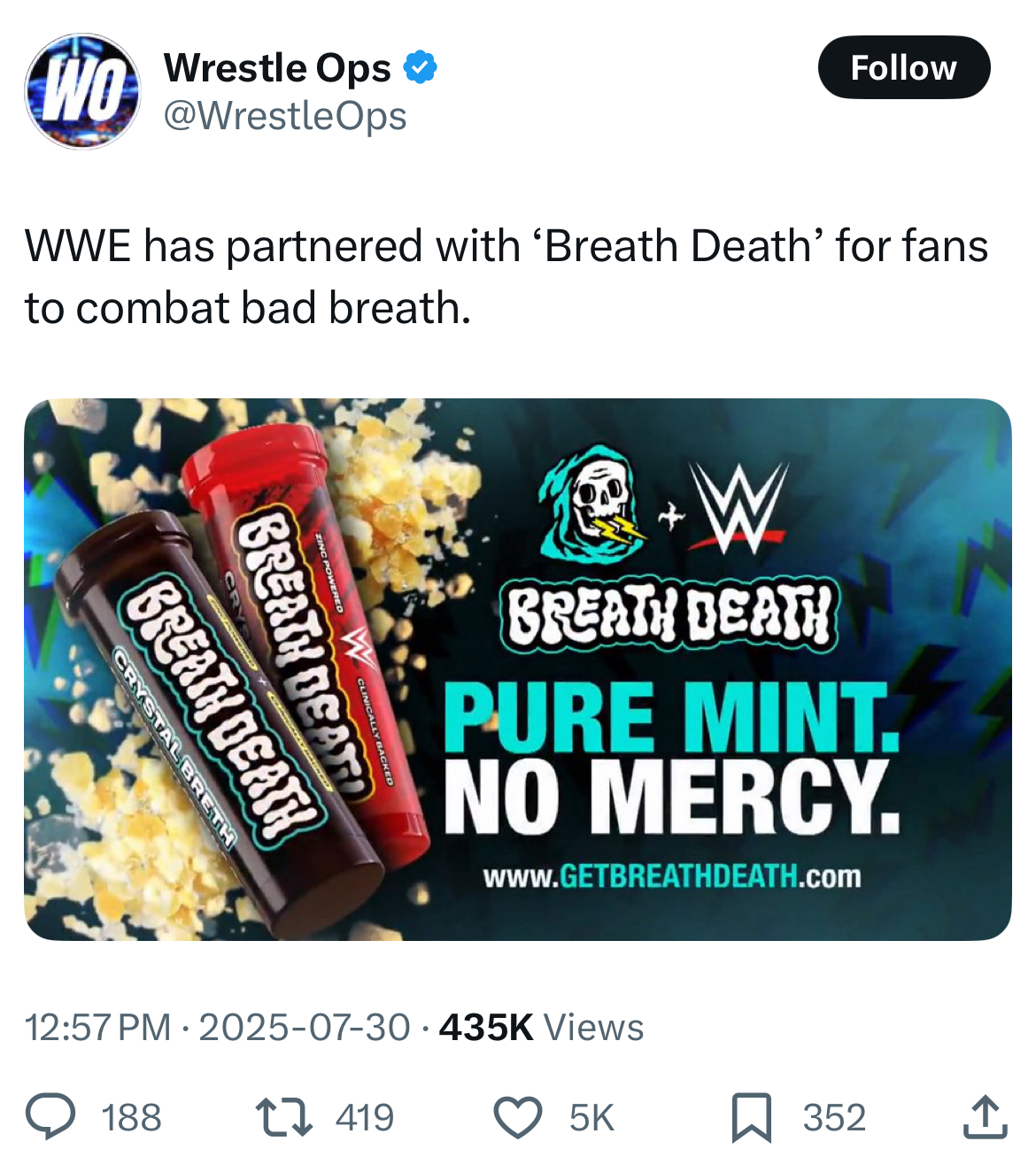Click the 5K likes count
This screenshot has width=1036, height=1172.
(591, 1117)
